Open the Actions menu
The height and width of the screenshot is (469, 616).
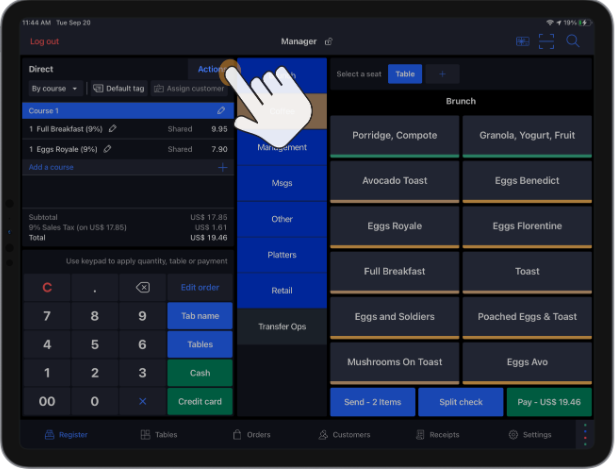coord(210,69)
